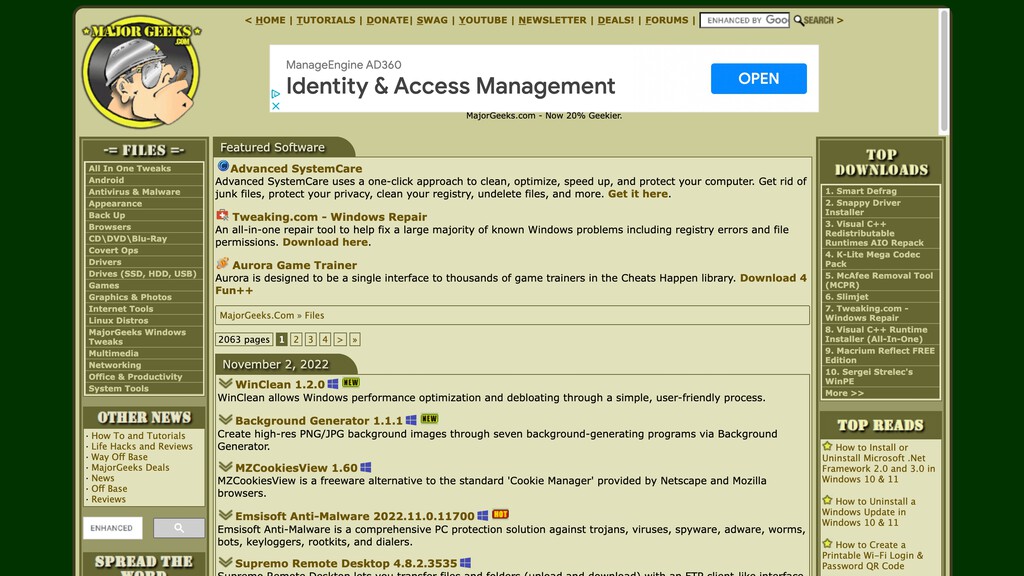Click the MajorGeeks mascot logo
This screenshot has height=576, width=1024.
[x=140, y=72]
